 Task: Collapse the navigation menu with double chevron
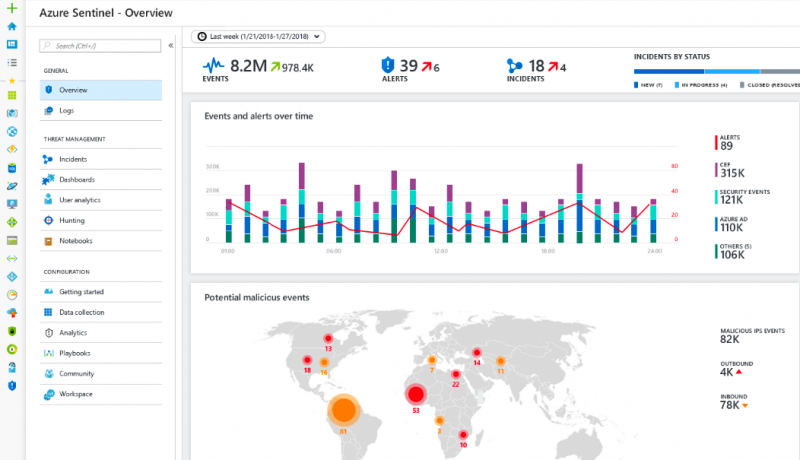(x=170, y=45)
